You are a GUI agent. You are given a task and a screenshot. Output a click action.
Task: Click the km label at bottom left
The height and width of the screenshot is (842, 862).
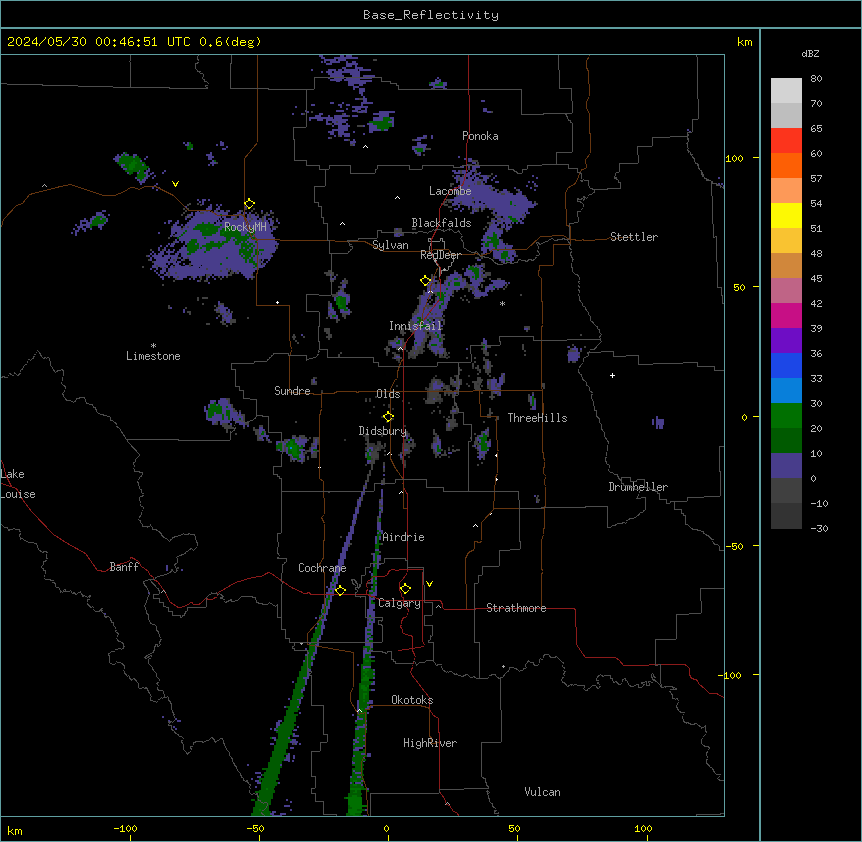(15, 830)
